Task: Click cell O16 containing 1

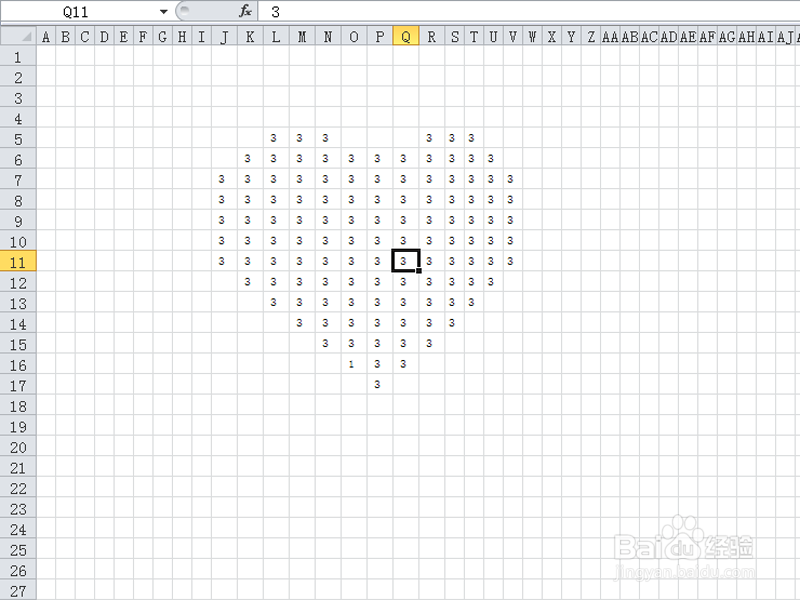Action: coord(354,364)
